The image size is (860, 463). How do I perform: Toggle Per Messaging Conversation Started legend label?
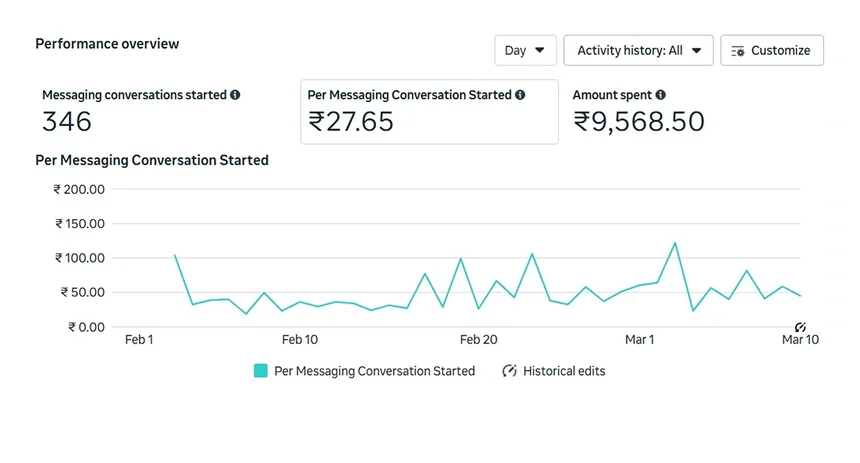pyautogui.click(x=375, y=371)
